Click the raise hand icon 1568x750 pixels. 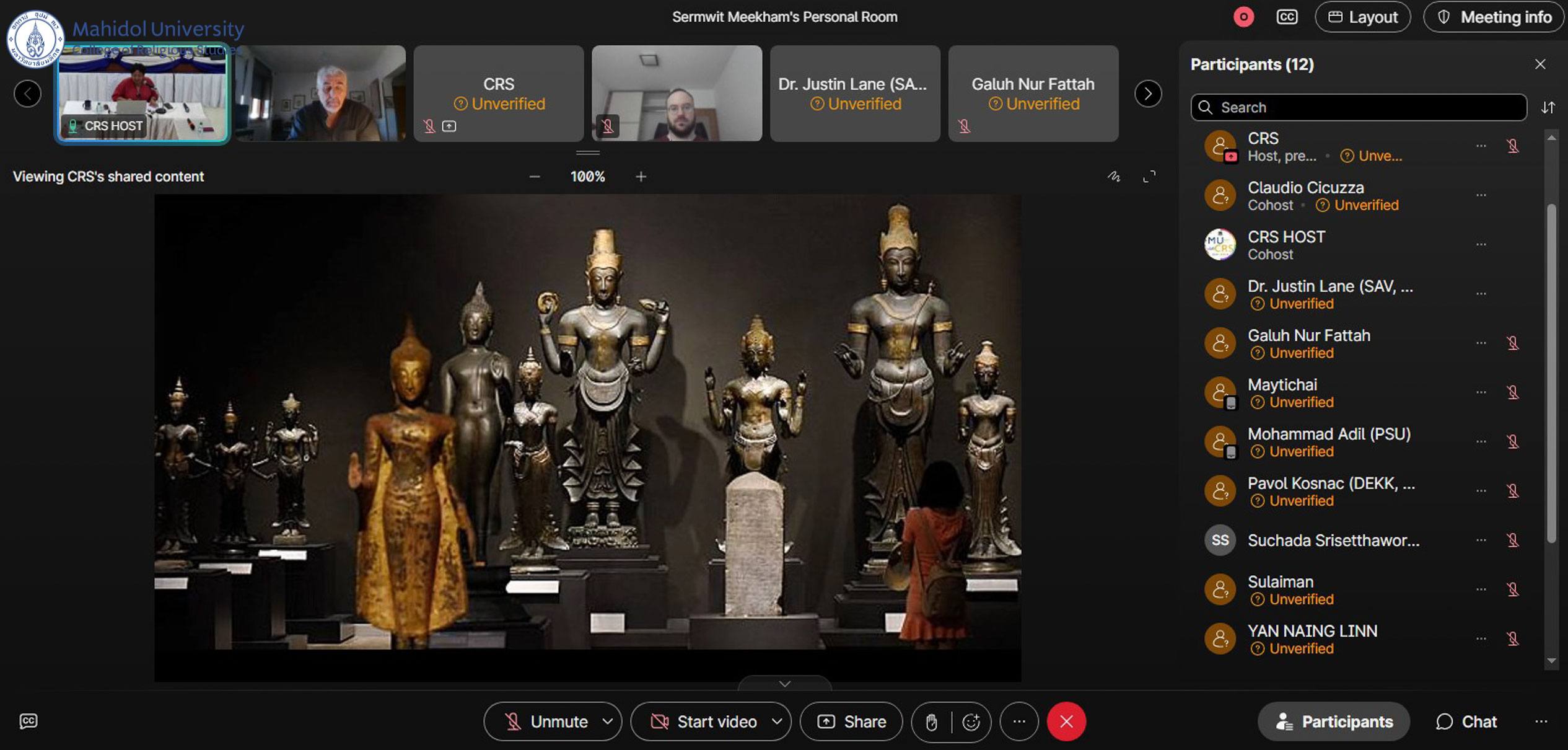pos(931,721)
